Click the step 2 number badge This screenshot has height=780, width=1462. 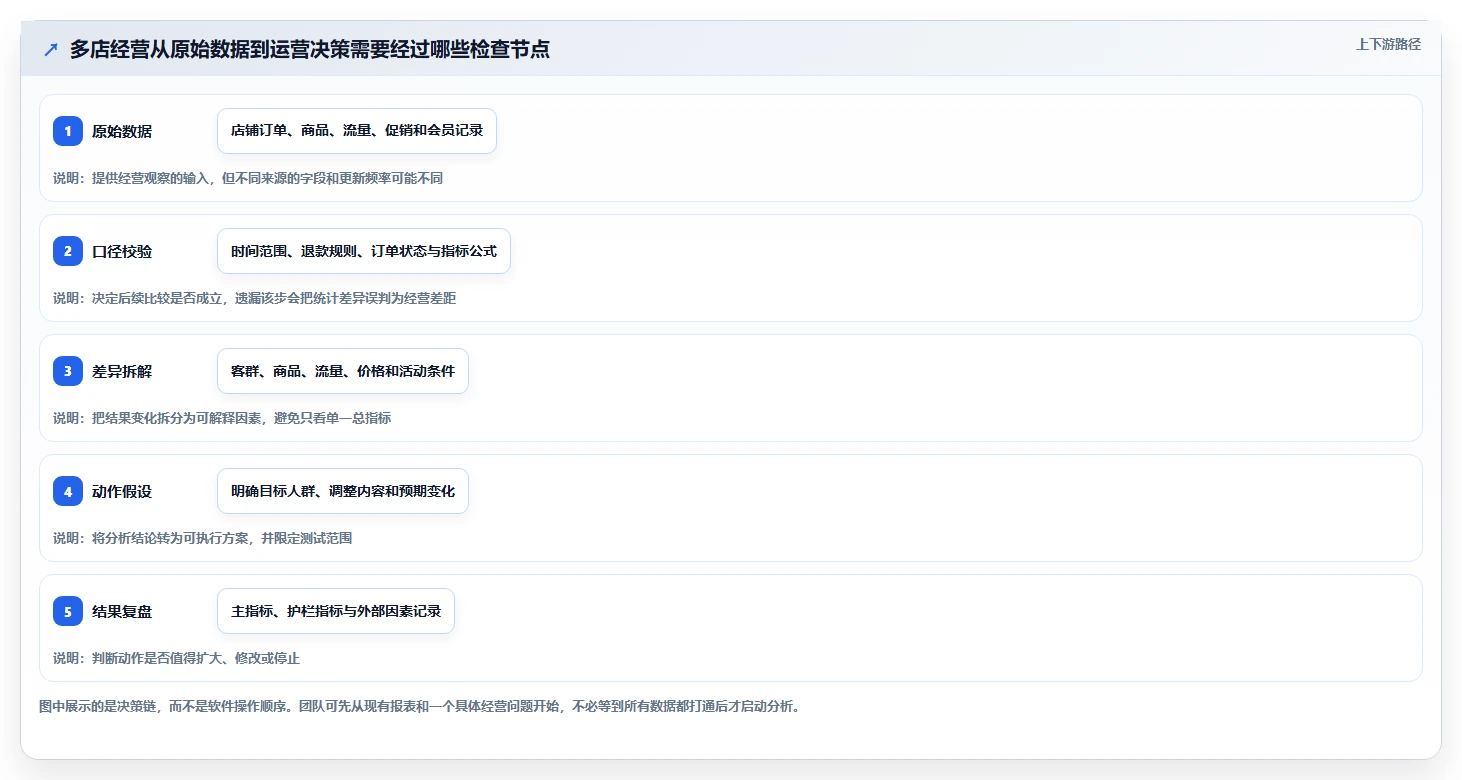[68, 251]
